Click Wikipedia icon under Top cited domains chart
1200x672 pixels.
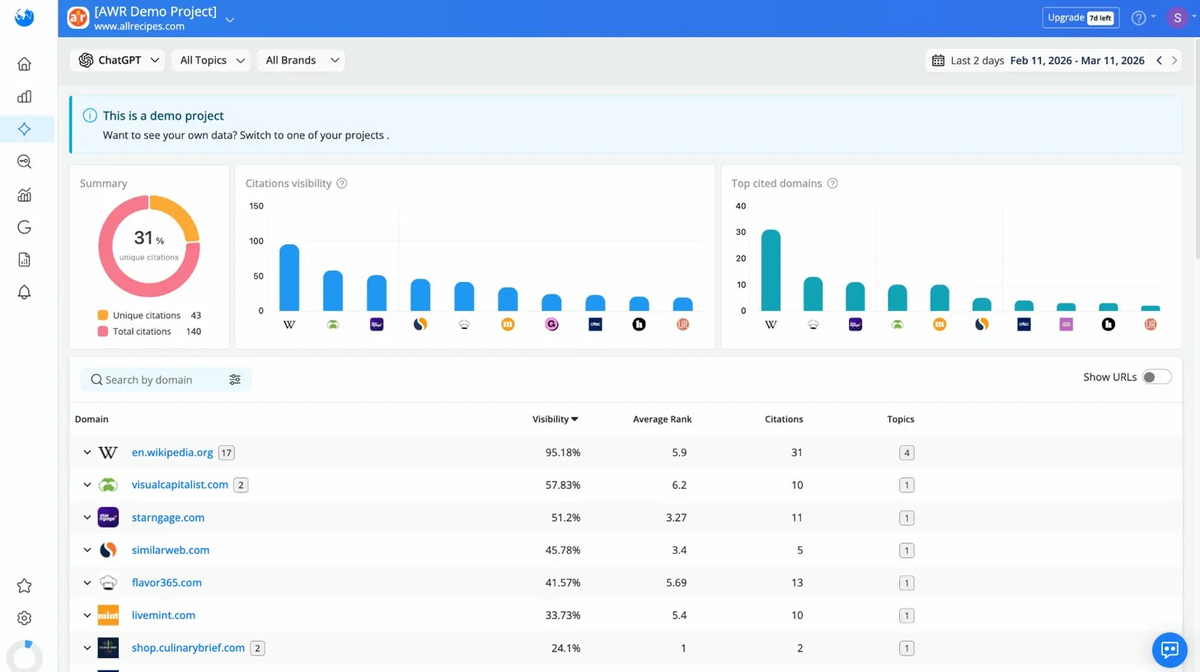click(771, 325)
